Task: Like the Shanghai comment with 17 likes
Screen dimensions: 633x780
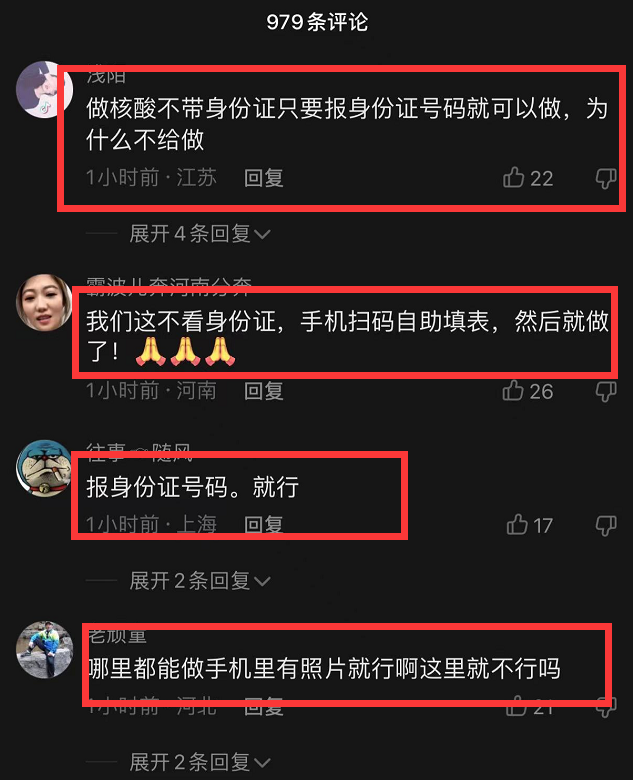Action: pos(517,525)
